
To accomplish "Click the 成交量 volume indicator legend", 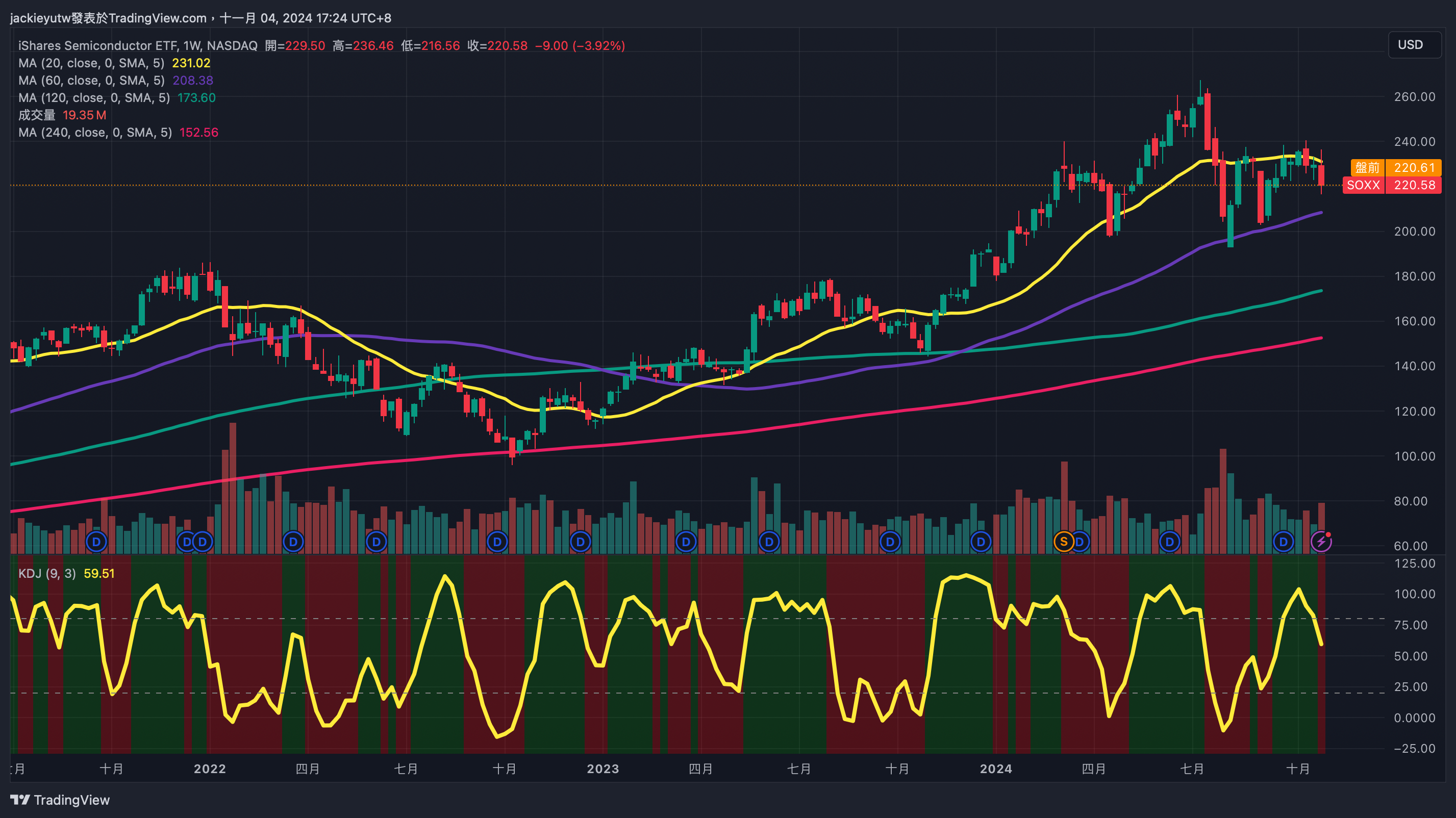I will click(x=37, y=115).
